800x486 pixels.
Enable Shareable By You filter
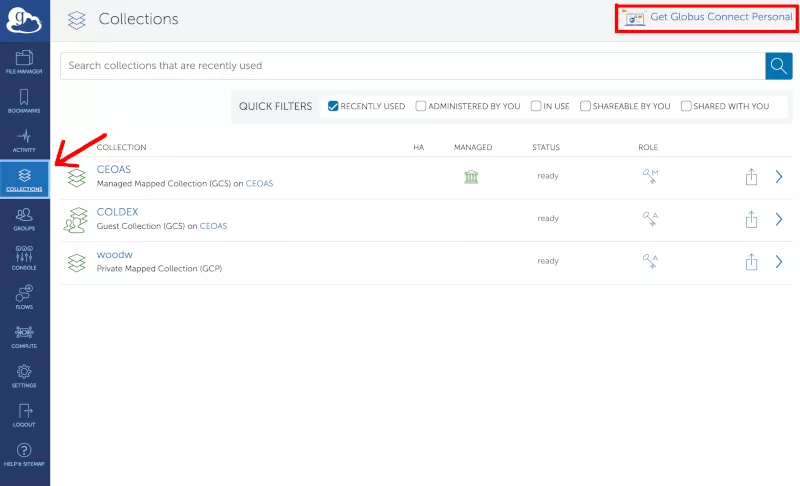[585, 106]
